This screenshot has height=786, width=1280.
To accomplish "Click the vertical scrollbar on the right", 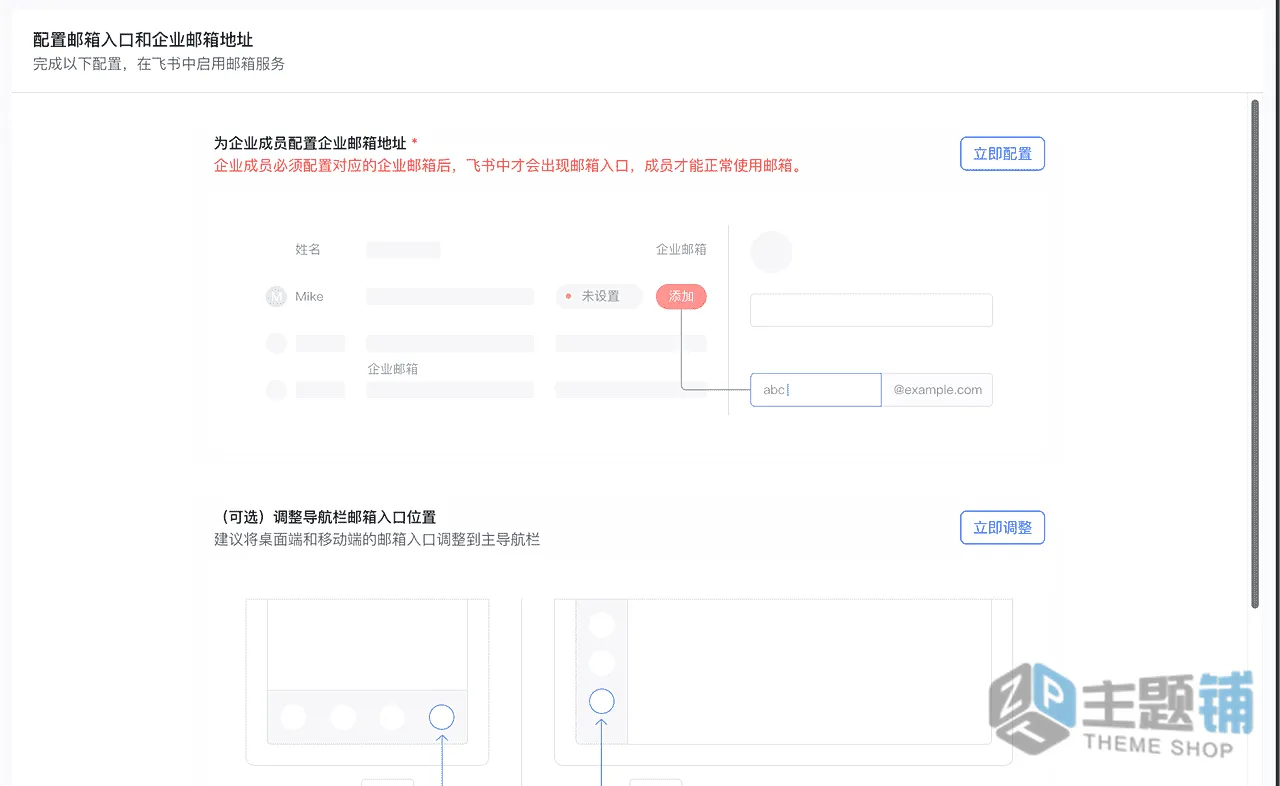I will 1255,352.
